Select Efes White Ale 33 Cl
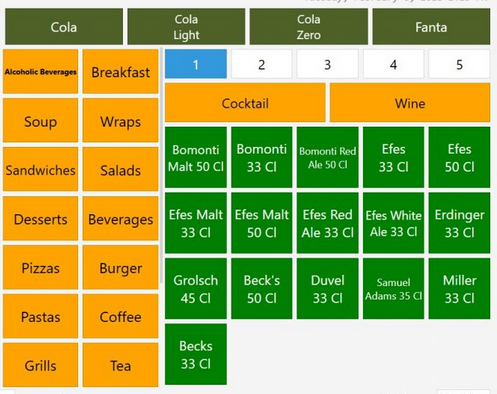The image size is (497, 394). (393, 223)
